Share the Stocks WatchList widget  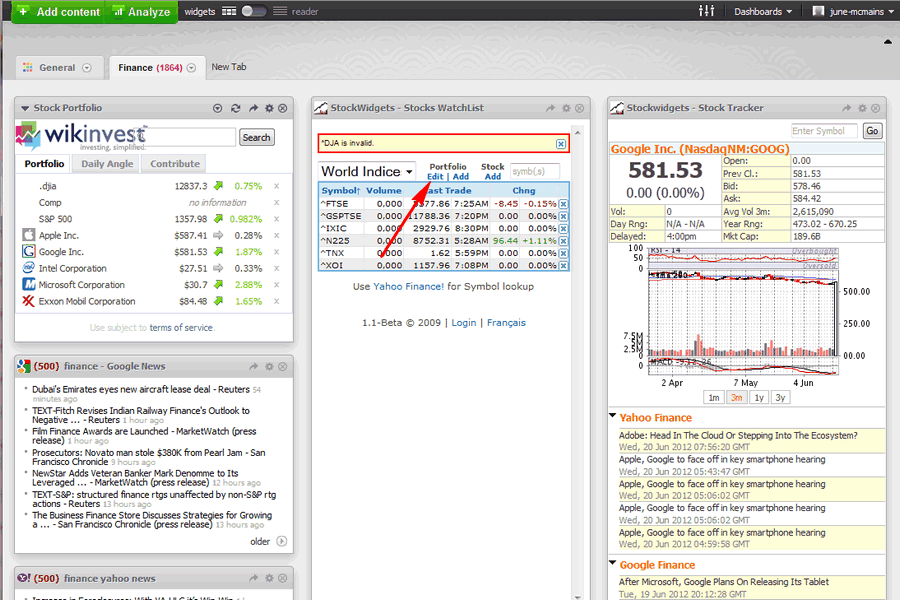[550, 108]
